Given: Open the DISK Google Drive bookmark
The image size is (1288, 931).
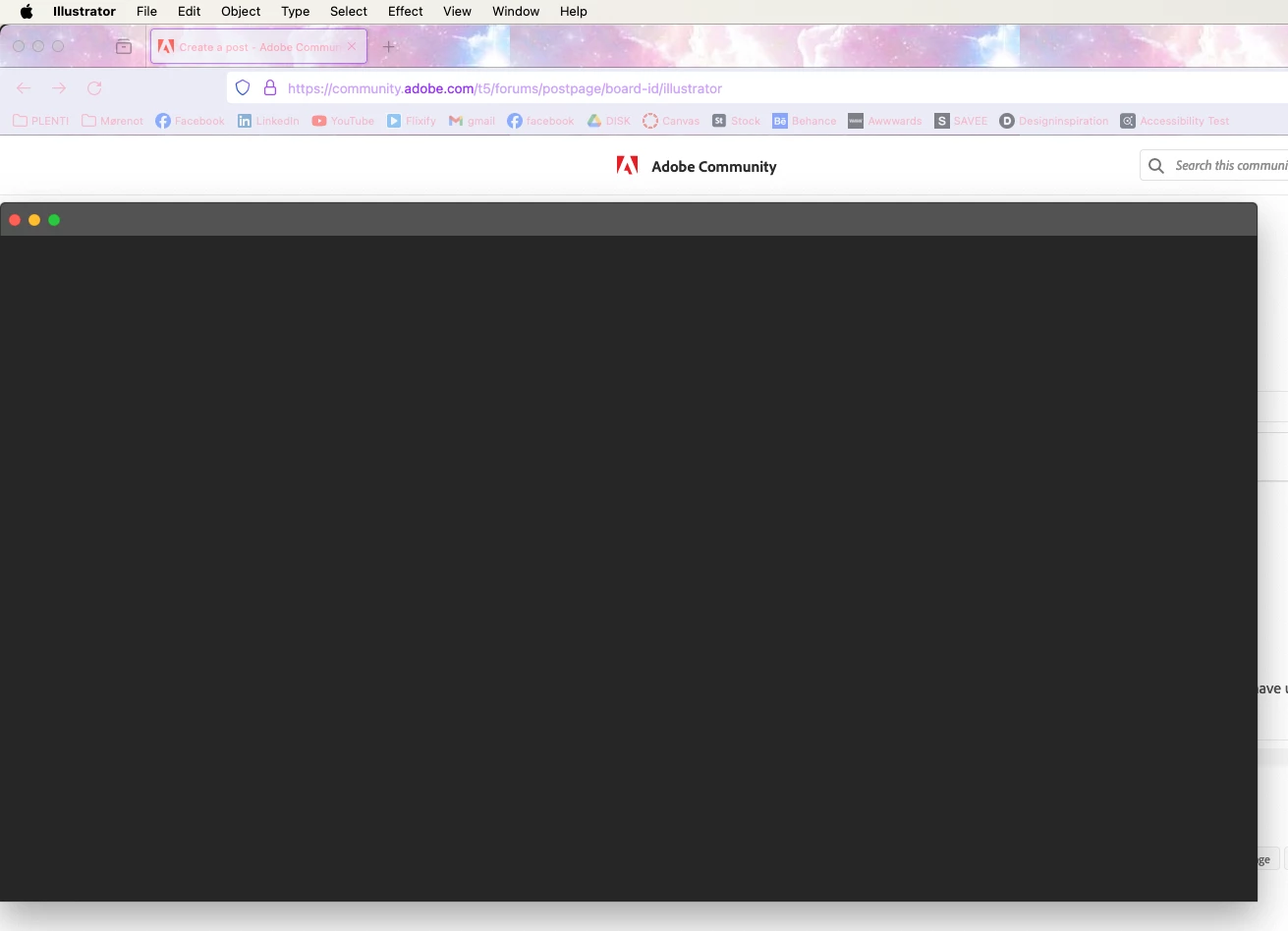Looking at the screenshot, I should tap(609, 121).
